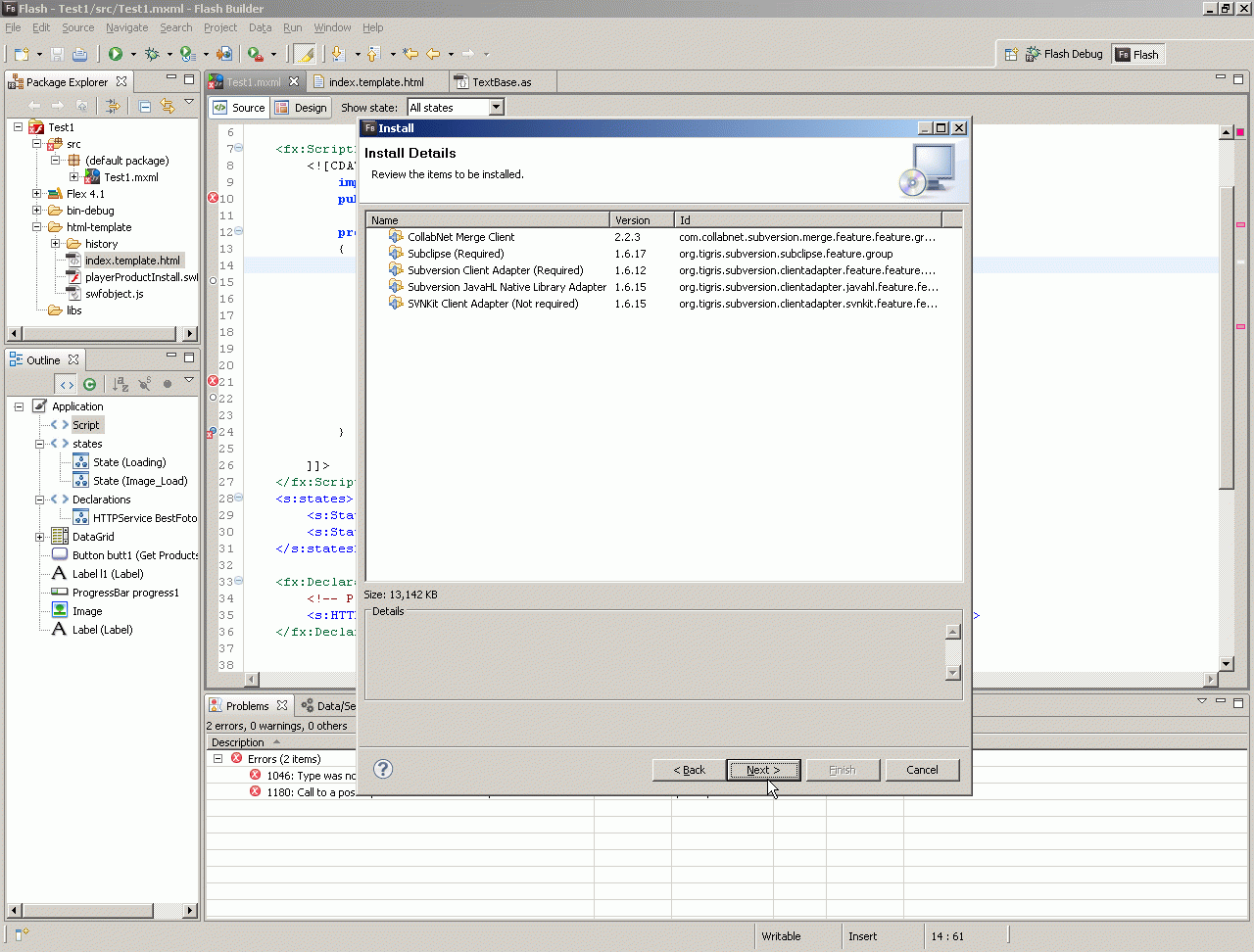Toggle the Outline MXML view mode icon
This screenshot has height=952, width=1254.
[66, 384]
